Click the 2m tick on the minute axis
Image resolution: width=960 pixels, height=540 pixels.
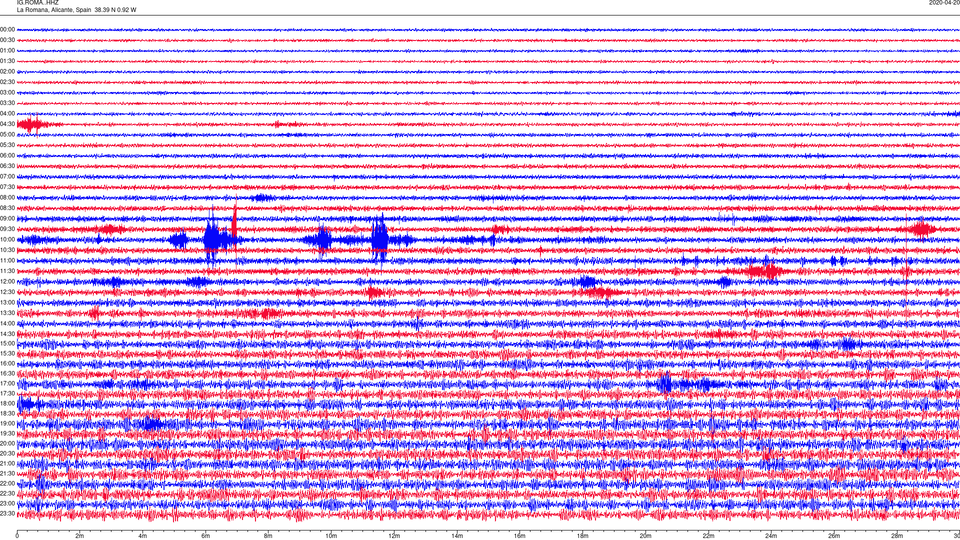click(80, 536)
